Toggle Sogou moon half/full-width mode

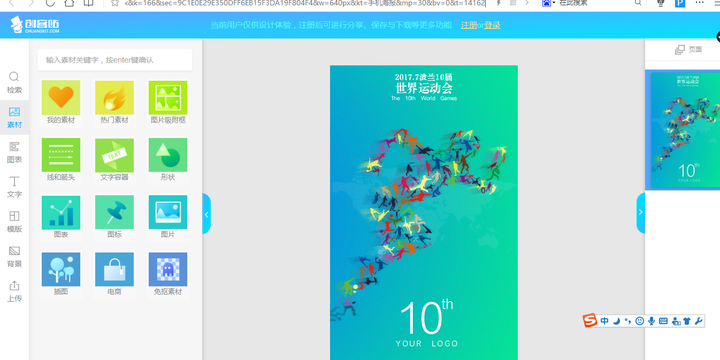(616, 321)
